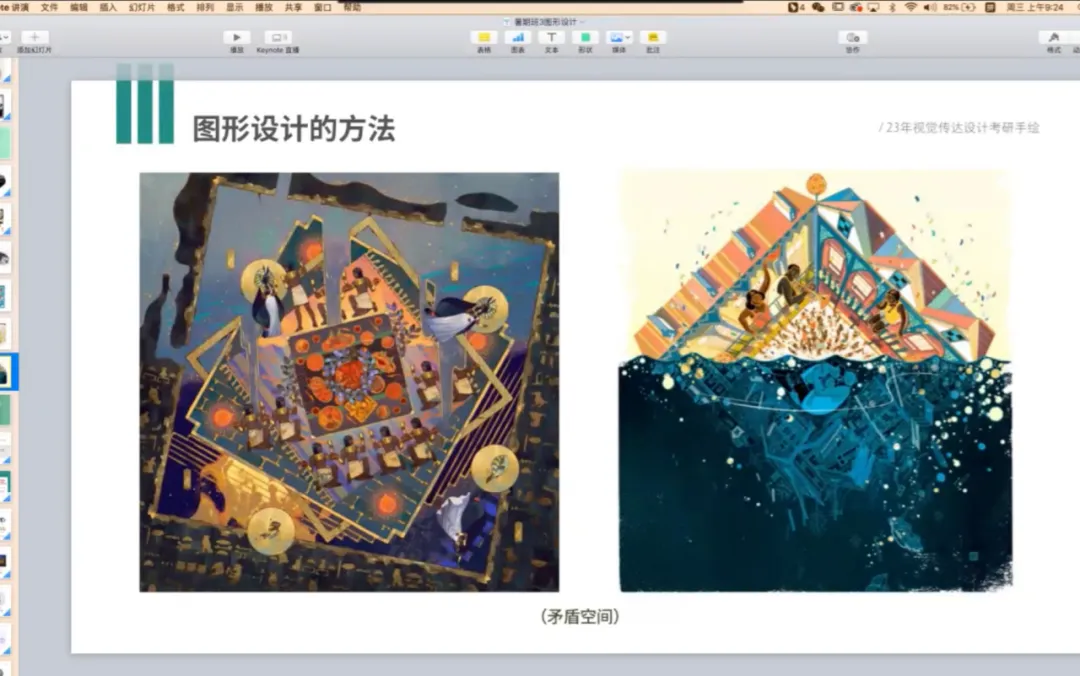Insert a chart from the toolbar
Screen dimensions: 1080x676
click(517, 37)
